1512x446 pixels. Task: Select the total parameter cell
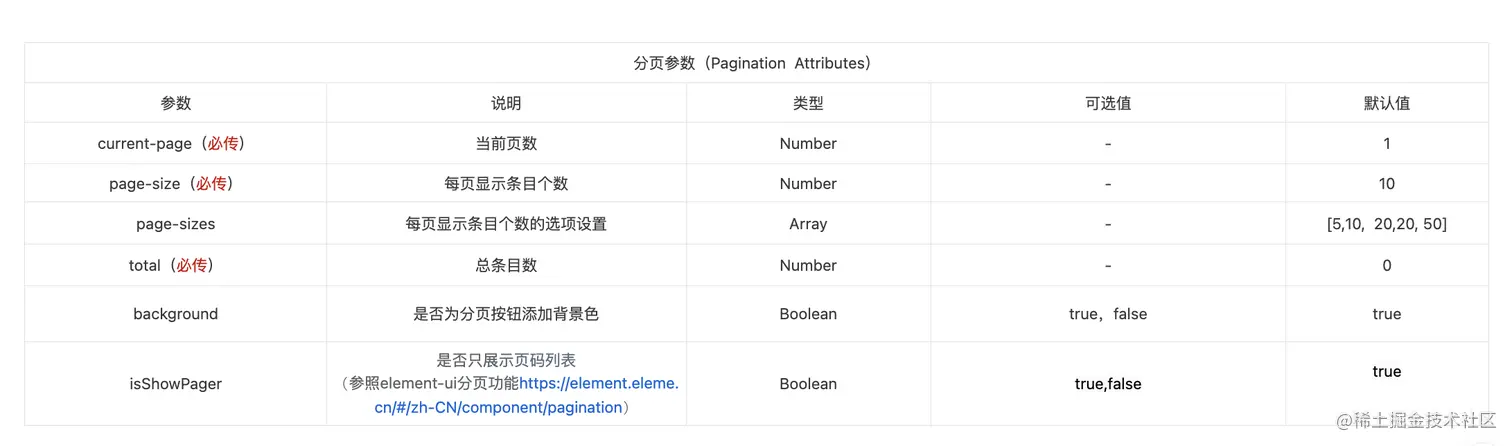(x=176, y=265)
